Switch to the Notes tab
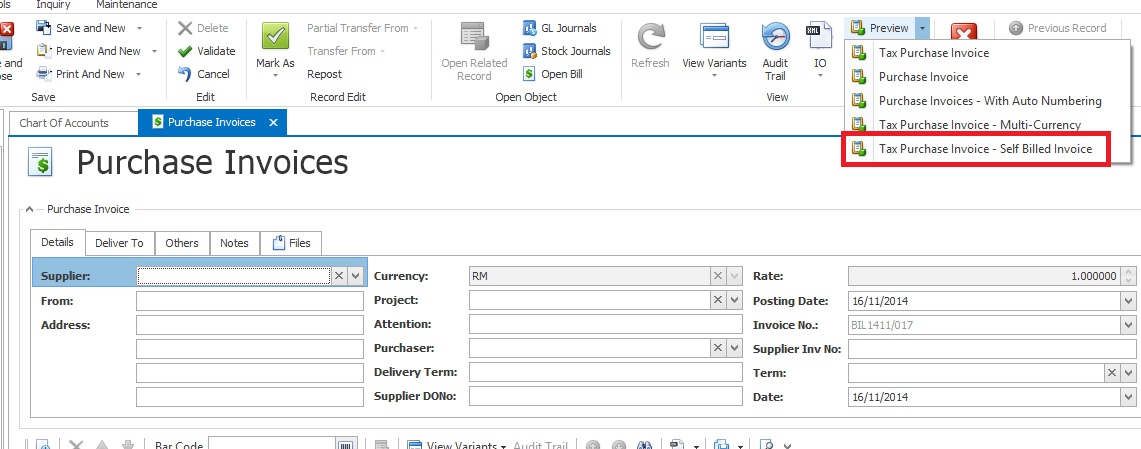This screenshot has height=449, width=1141. tap(235, 243)
